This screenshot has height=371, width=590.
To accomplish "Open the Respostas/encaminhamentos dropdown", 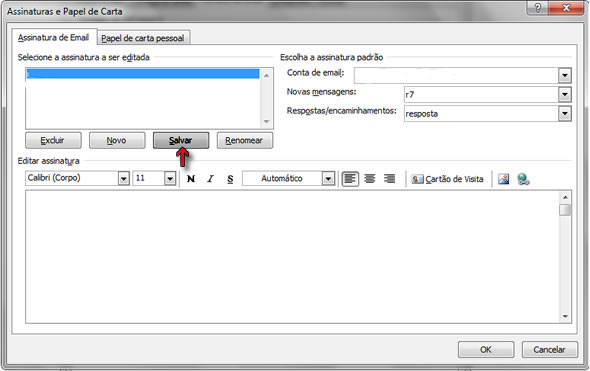I will pos(565,113).
